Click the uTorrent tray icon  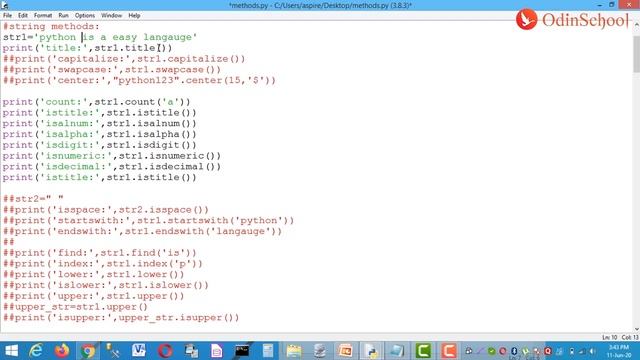pos(526,351)
